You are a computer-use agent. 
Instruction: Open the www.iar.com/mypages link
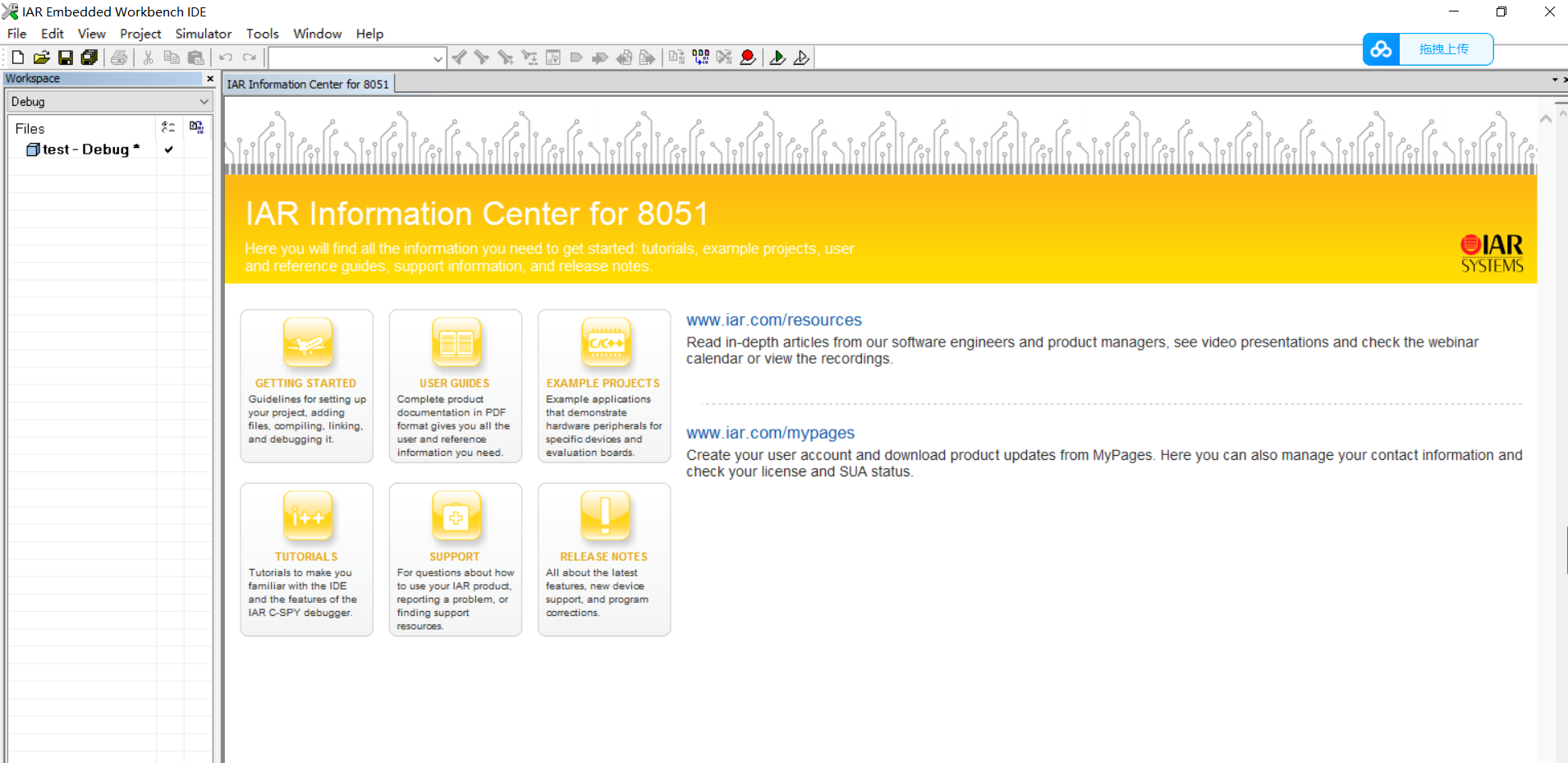coord(770,433)
